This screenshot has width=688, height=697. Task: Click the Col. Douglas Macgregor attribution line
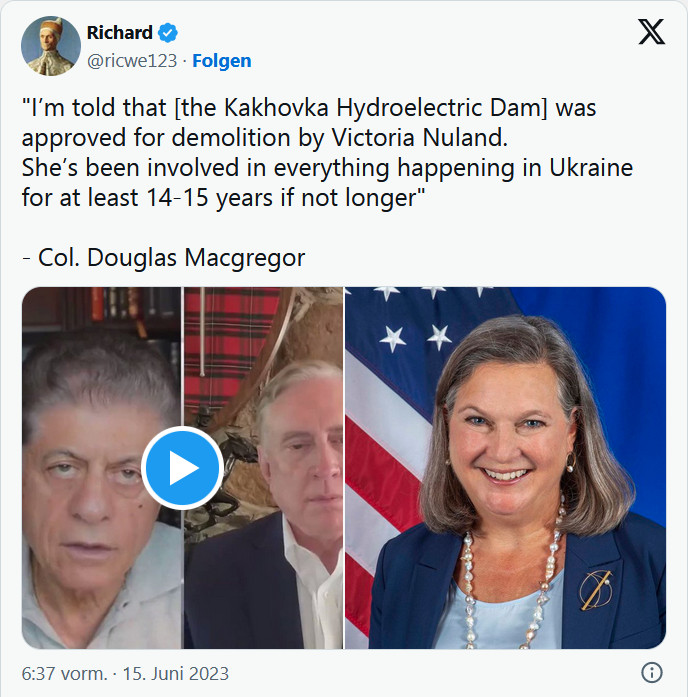coord(164,257)
